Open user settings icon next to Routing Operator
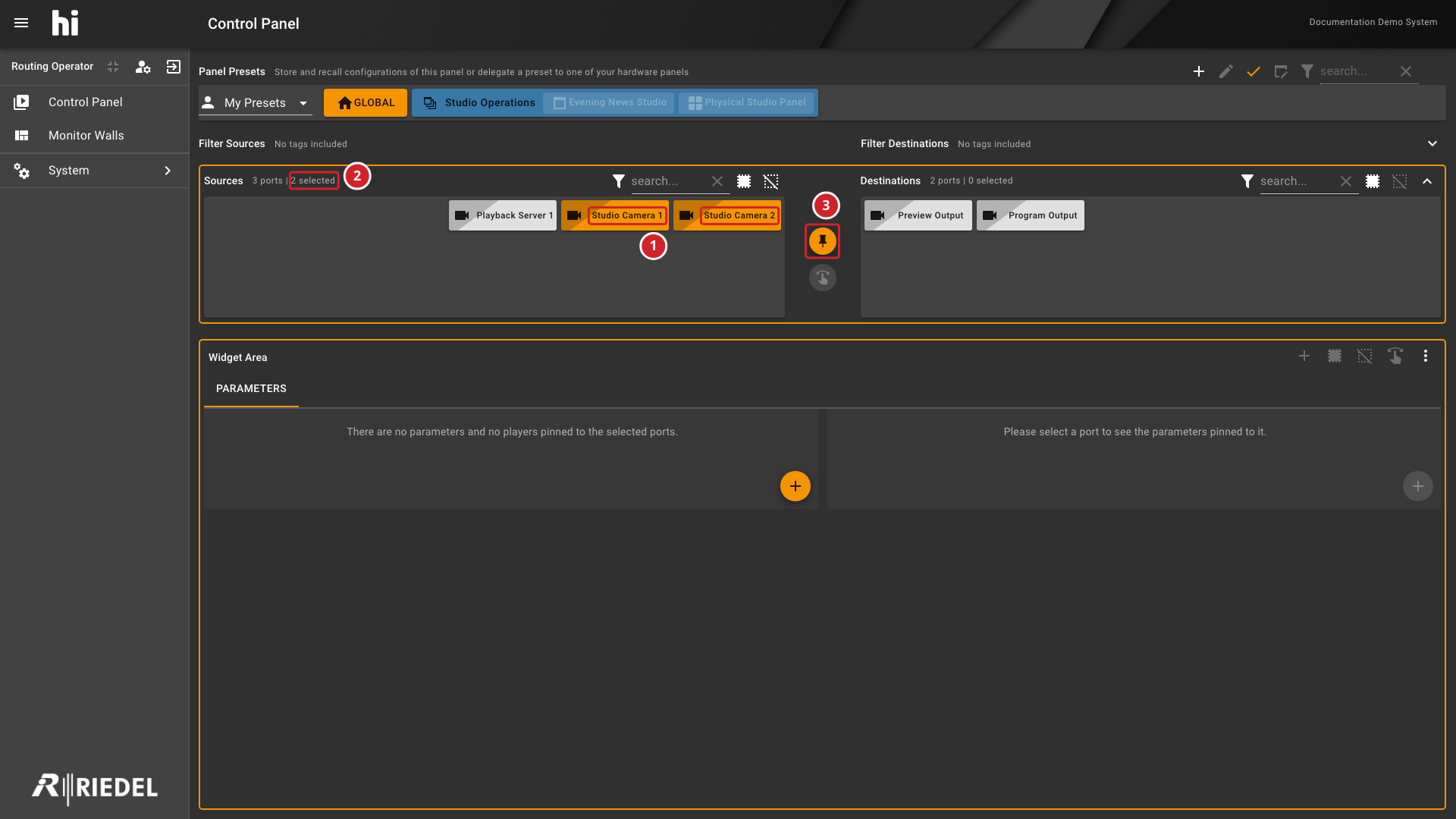The image size is (1456, 819). [143, 67]
